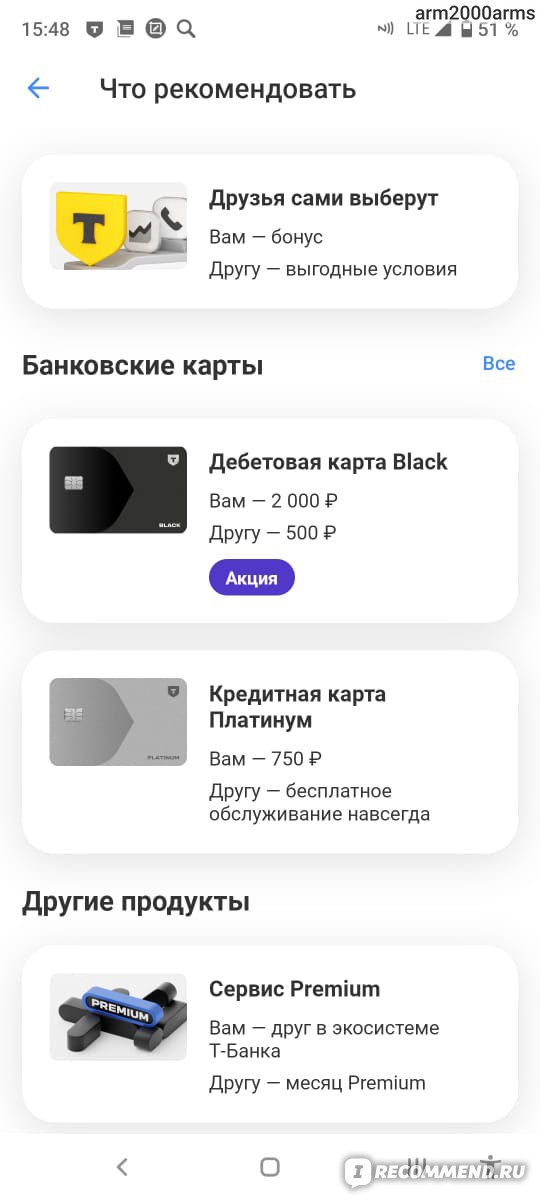Select Друзья сами выберут card
This screenshot has height=1200, width=540.
pos(270,231)
